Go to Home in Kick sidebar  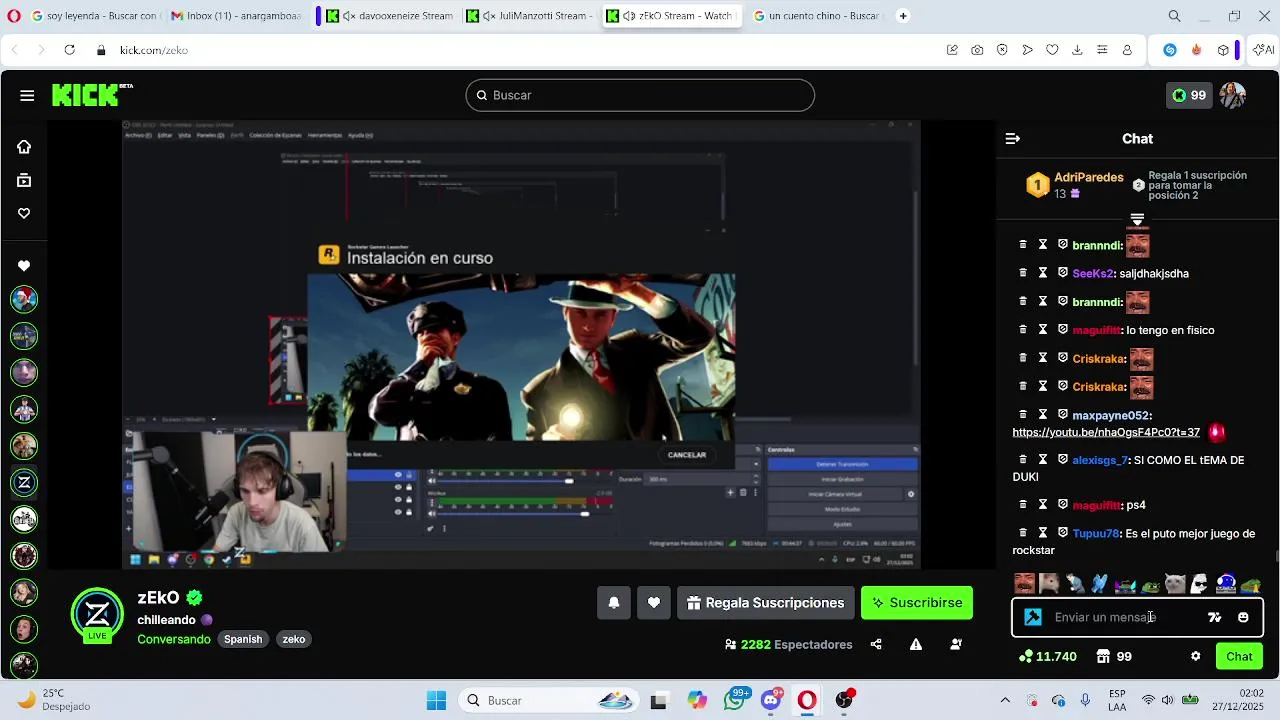point(24,147)
